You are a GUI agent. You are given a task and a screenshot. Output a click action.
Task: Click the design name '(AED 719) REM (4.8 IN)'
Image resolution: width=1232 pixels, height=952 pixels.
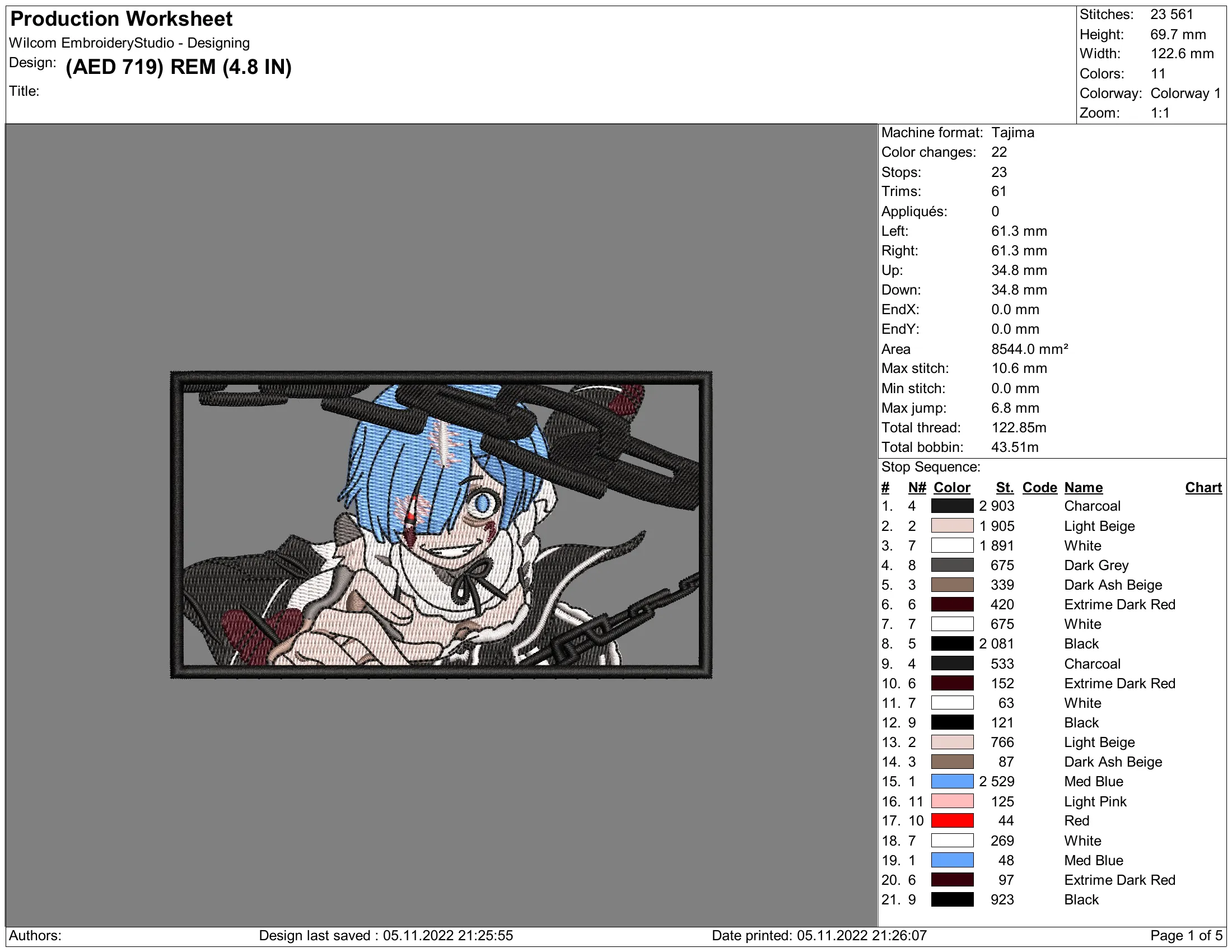178,67
